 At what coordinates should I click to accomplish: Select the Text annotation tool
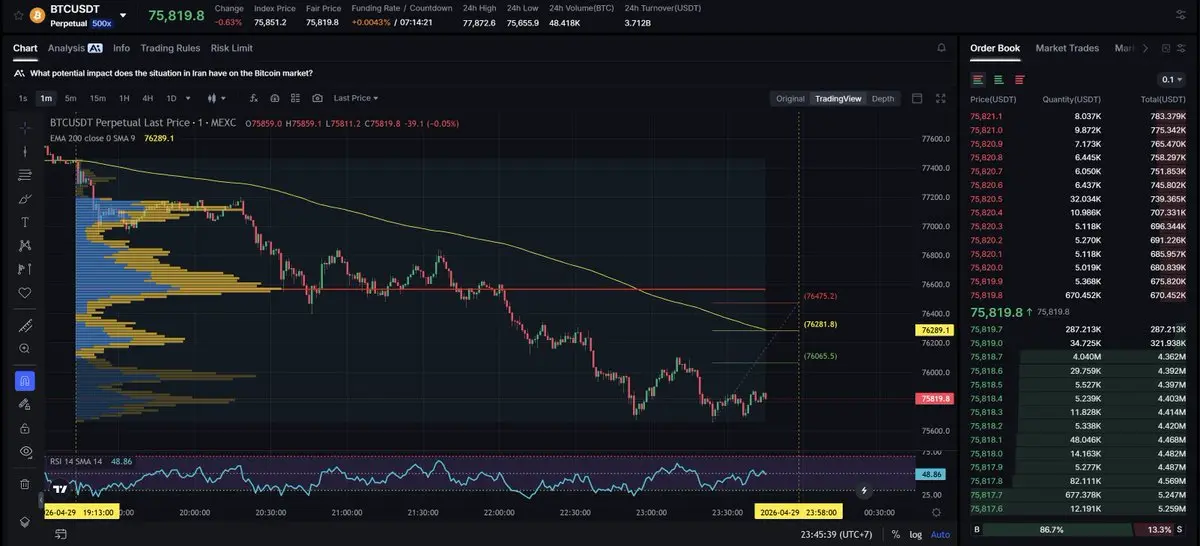(25, 222)
